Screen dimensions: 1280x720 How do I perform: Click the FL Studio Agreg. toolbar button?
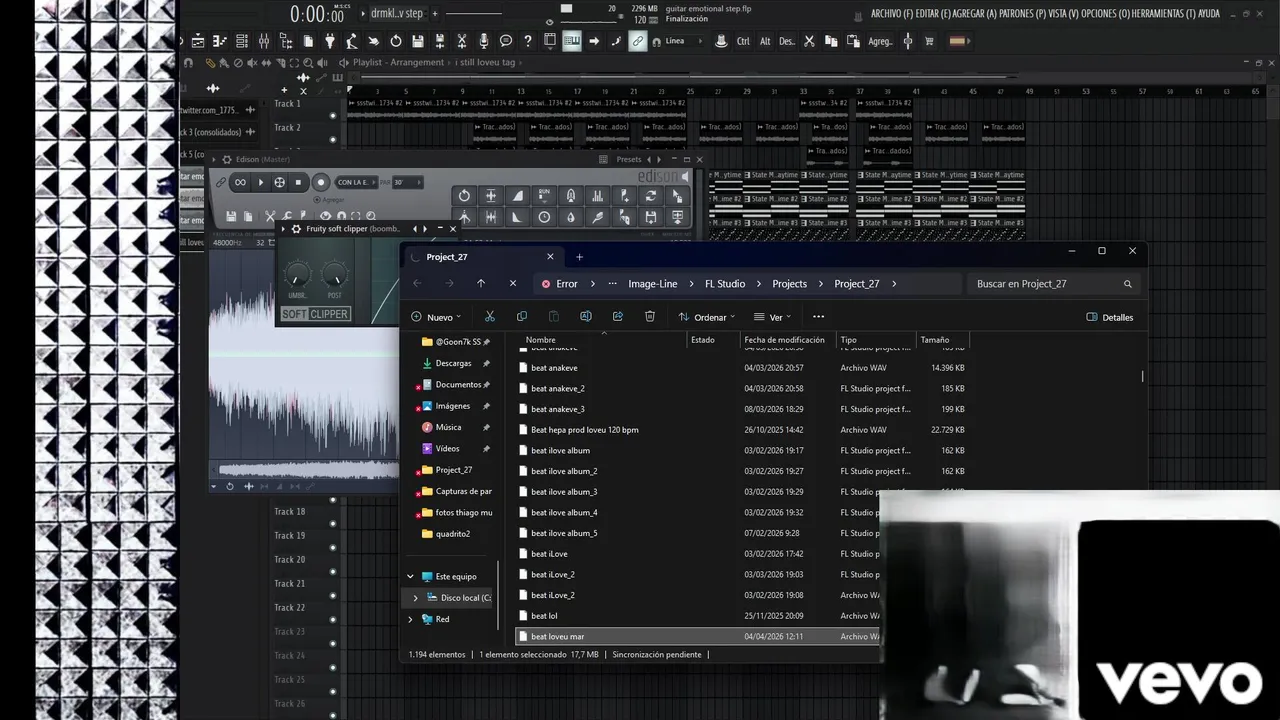click(880, 41)
